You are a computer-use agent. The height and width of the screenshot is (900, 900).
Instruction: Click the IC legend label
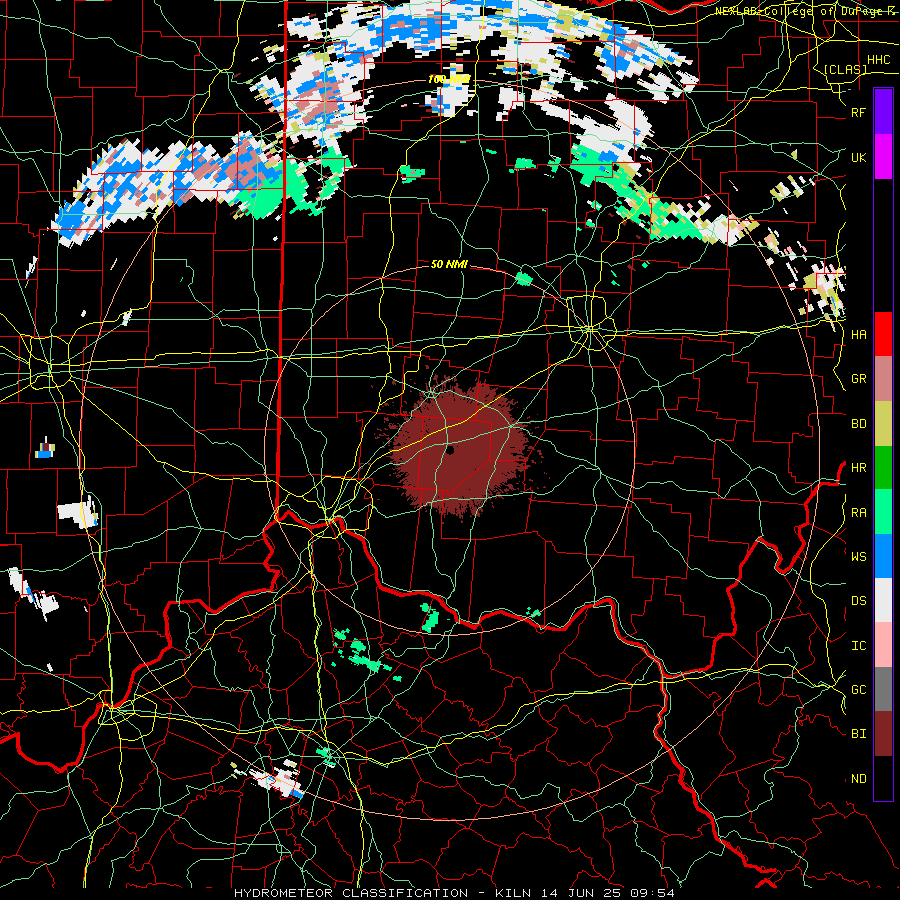859,646
